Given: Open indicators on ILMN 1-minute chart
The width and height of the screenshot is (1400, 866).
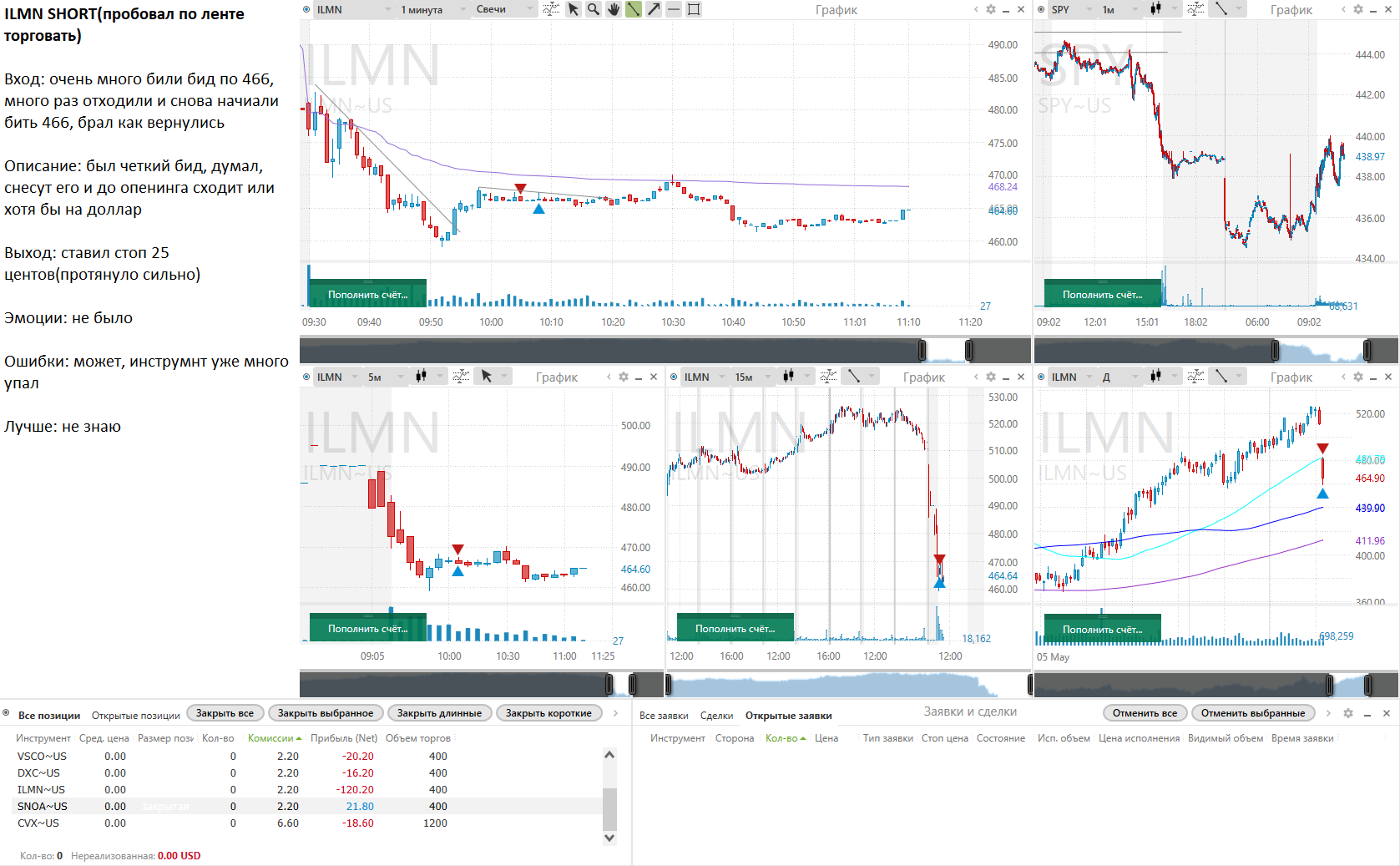Looking at the screenshot, I should (x=551, y=9).
